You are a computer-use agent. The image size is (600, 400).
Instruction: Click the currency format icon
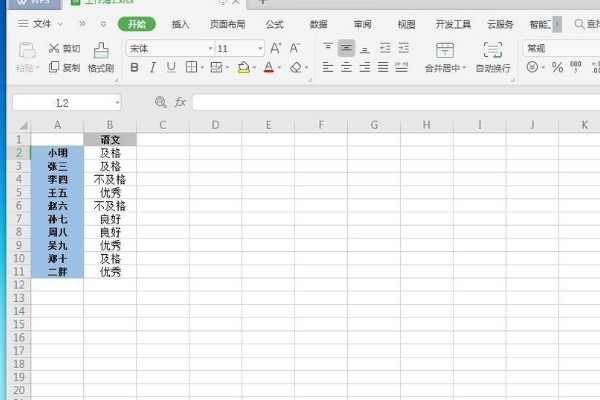click(532, 67)
